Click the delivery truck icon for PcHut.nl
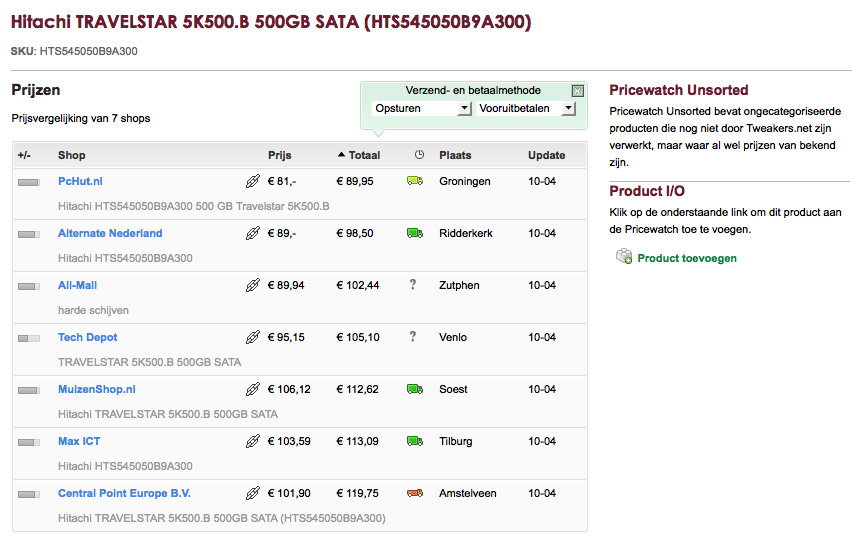Image resolution: width=866 pixels, height=545 pixels. pos(415,181)
